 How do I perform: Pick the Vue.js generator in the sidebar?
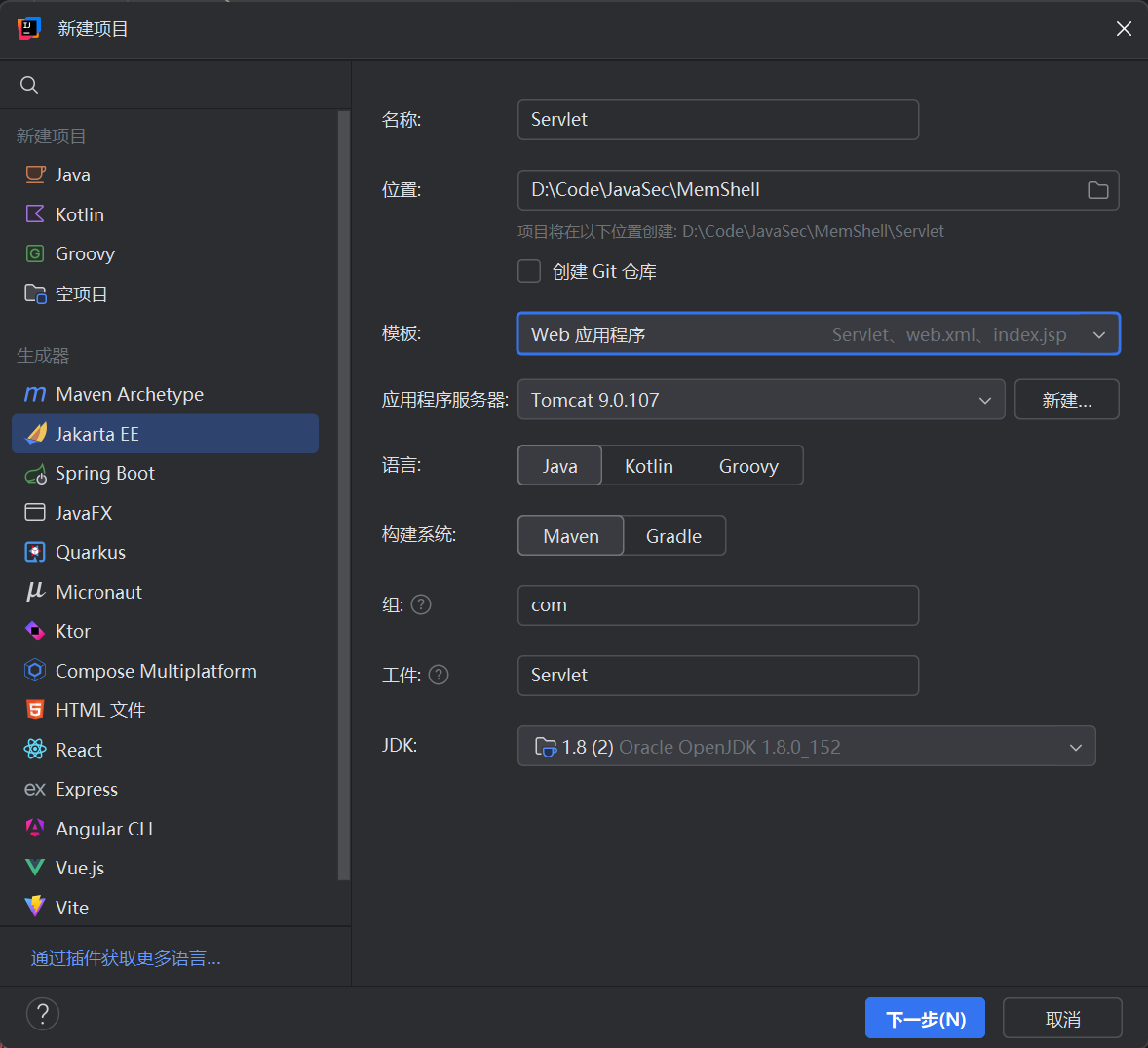coord(79,868)
